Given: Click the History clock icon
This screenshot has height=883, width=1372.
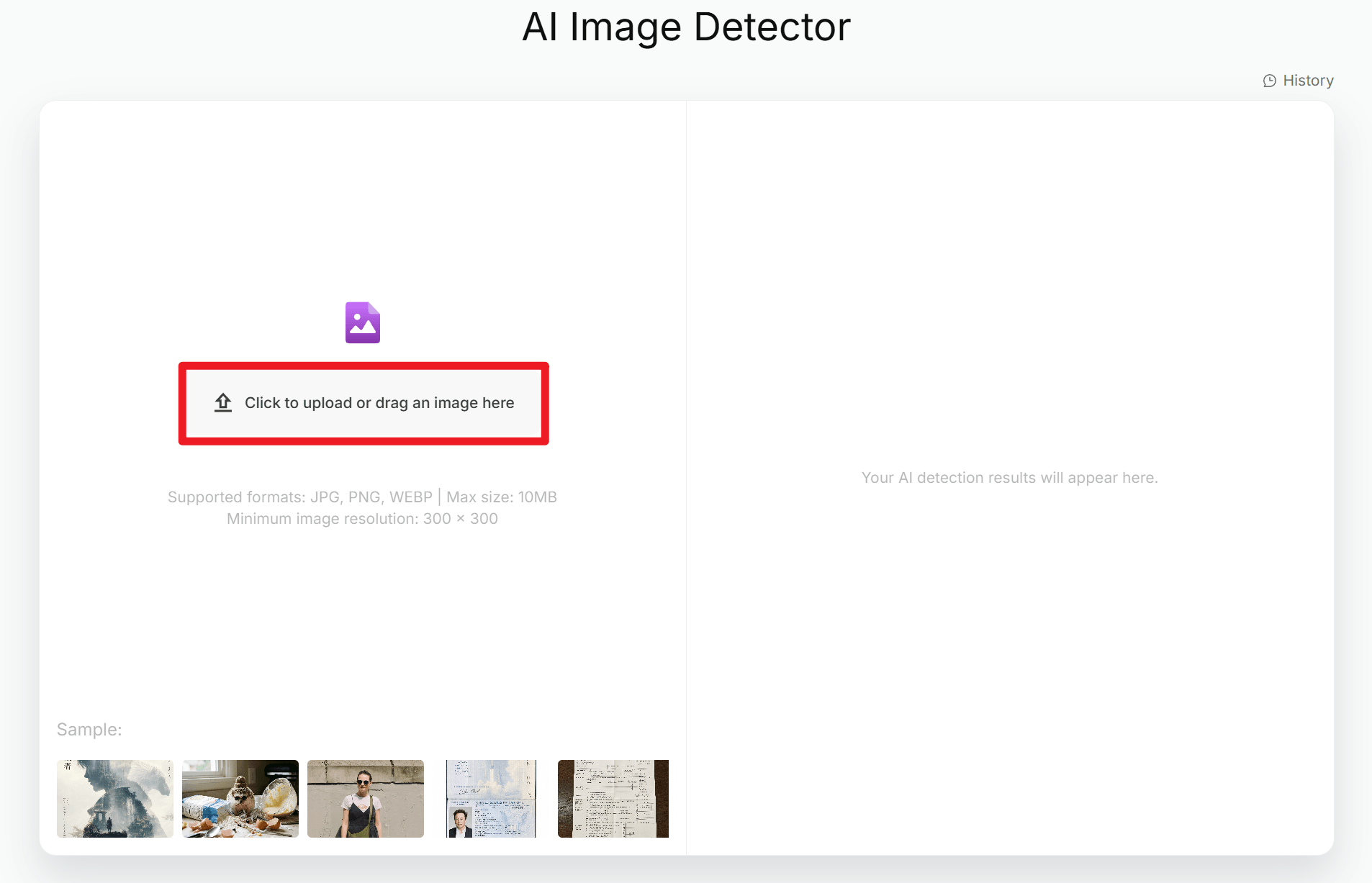Looking at the screenshot, I should pos(1270,81).
